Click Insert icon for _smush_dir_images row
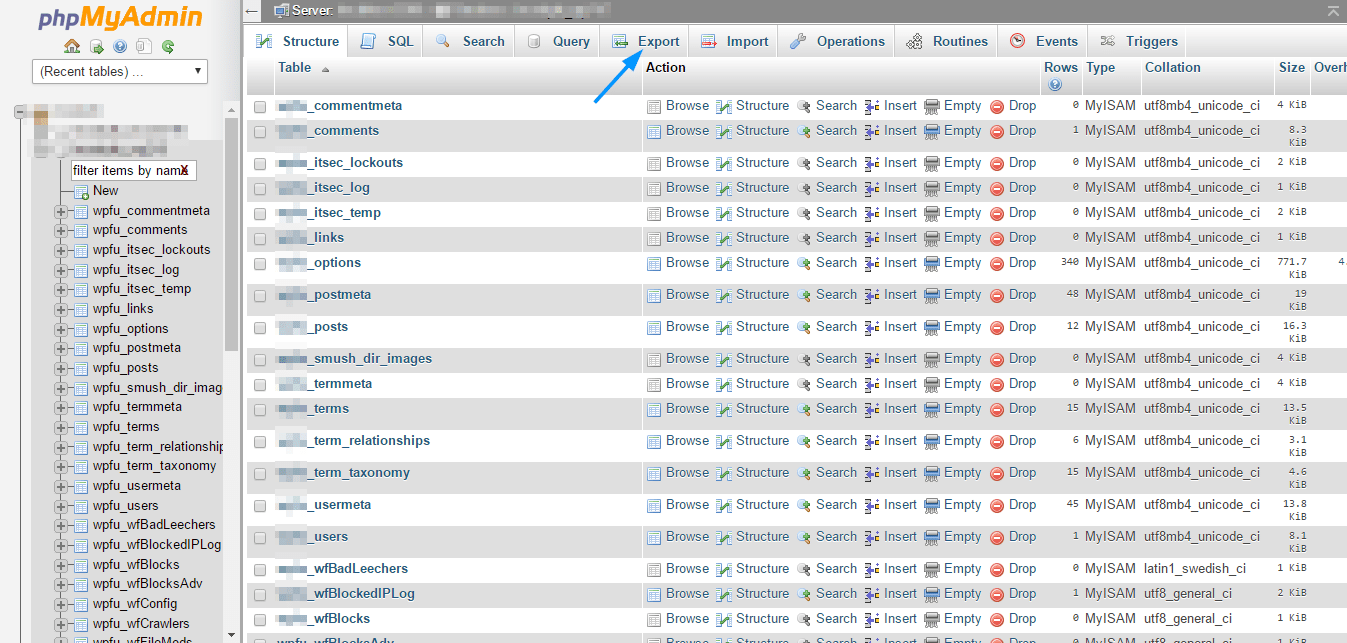The width and height of the screenshot is (1347, 643). [x=873, y=359]
